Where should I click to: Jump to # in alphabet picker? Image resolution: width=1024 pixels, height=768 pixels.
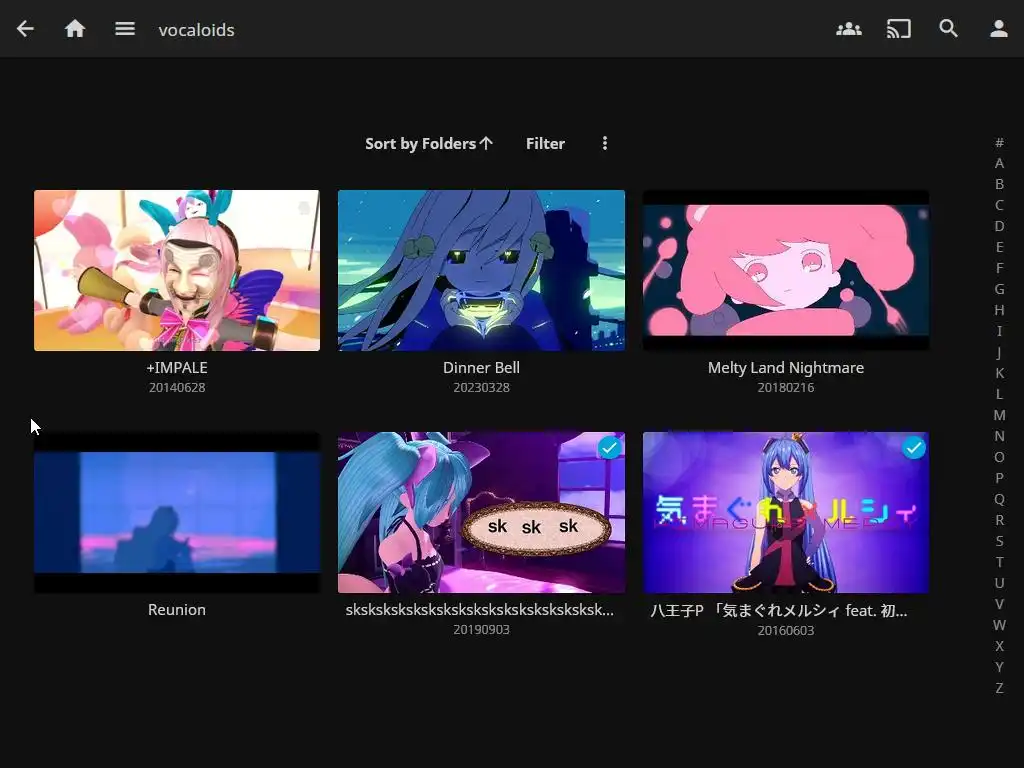pyautogui.click(x=999, y=142)
